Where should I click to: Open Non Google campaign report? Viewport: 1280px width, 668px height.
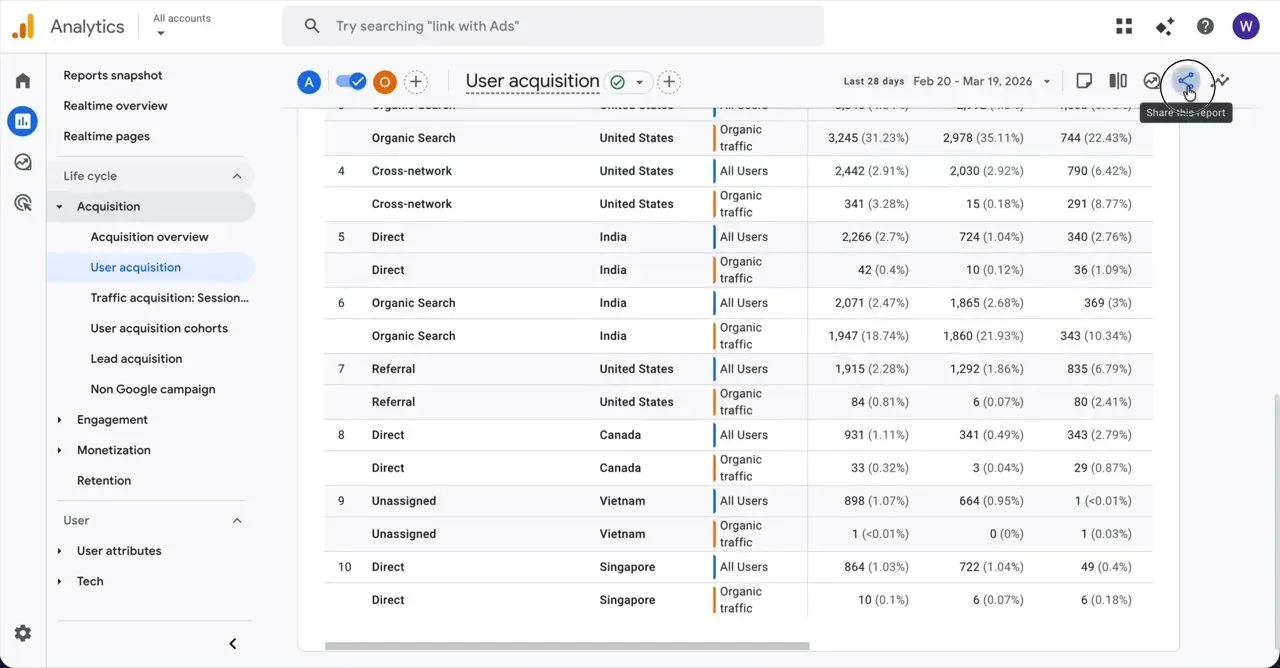(151, 389)
